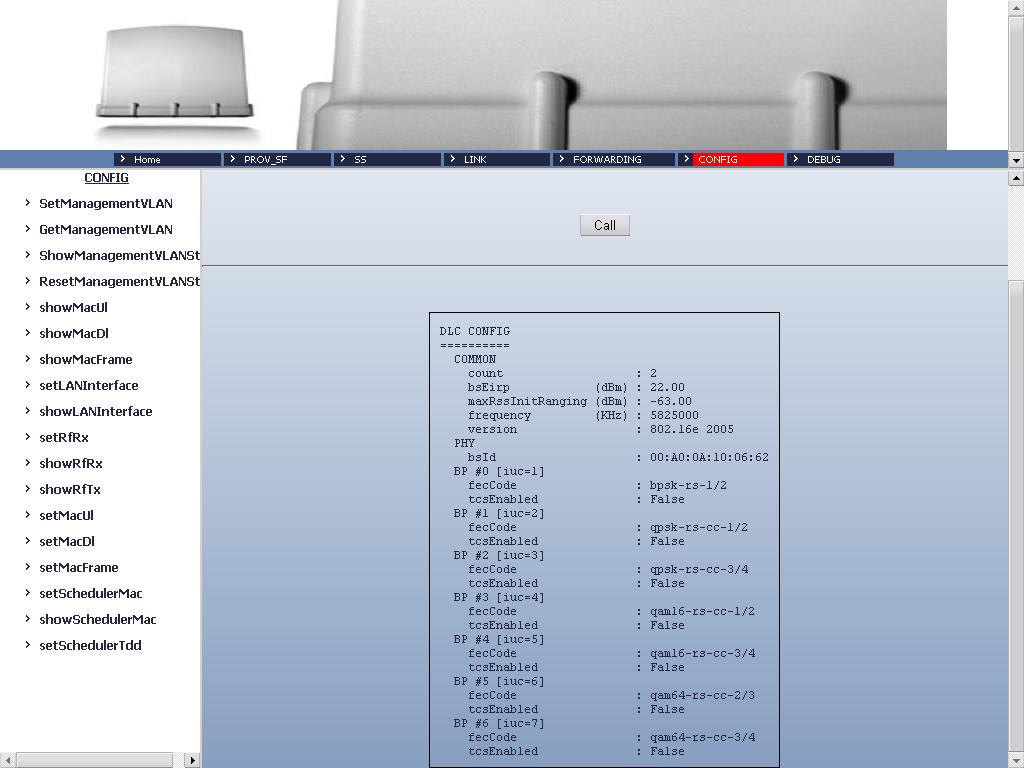The image size is (1024, 768).
Task: Choose the setMacDl sidebar link
Action: point(67,541)
